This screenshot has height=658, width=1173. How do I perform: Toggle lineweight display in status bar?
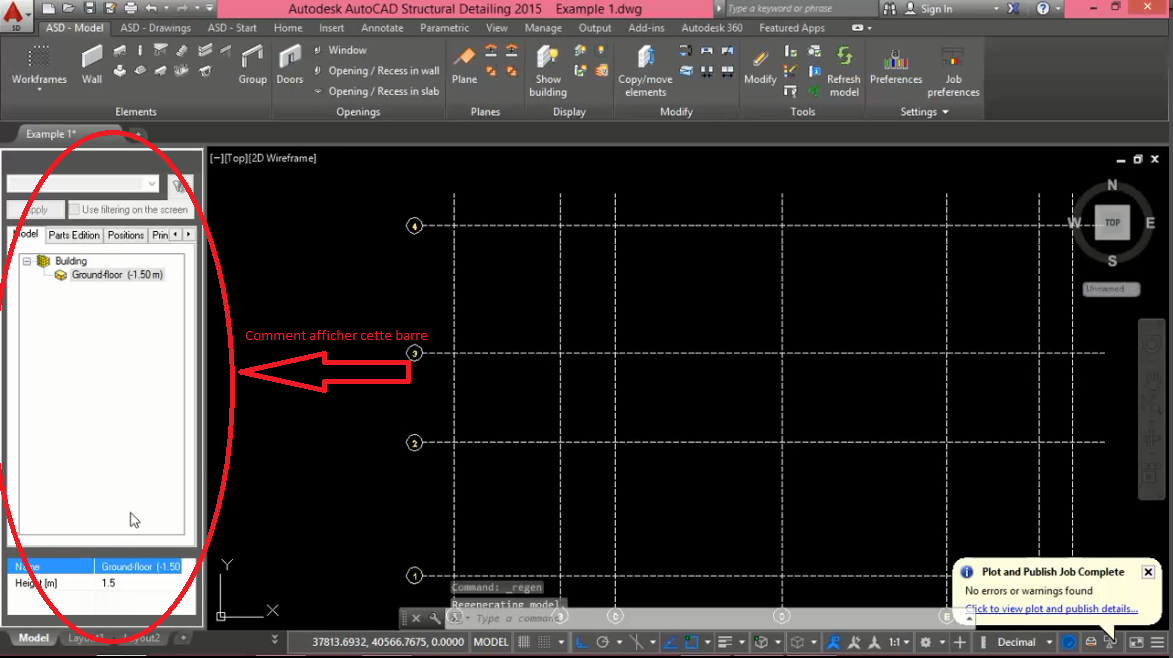click(725, 642)
